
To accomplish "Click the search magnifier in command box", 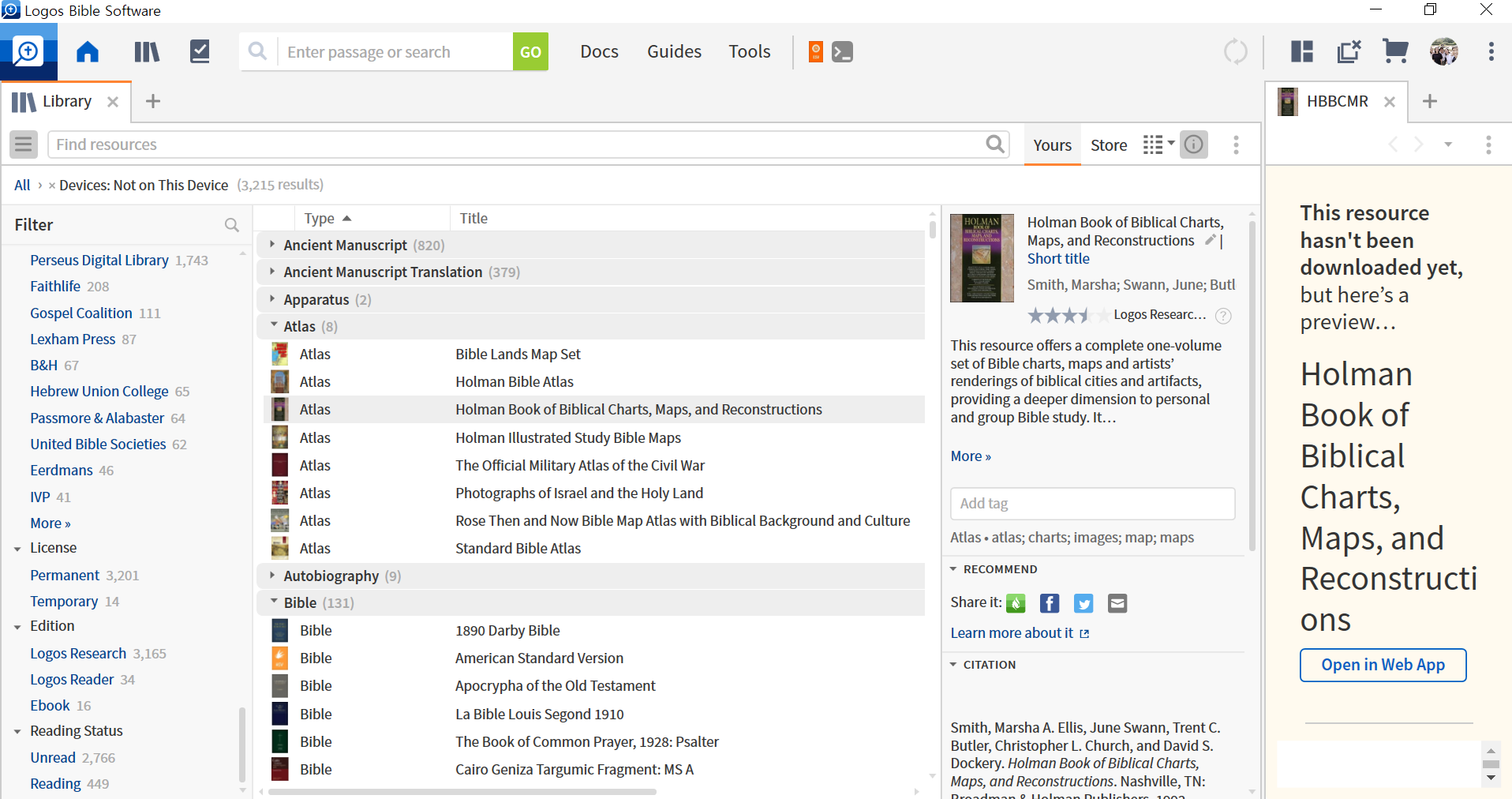I will coord(257,51).
